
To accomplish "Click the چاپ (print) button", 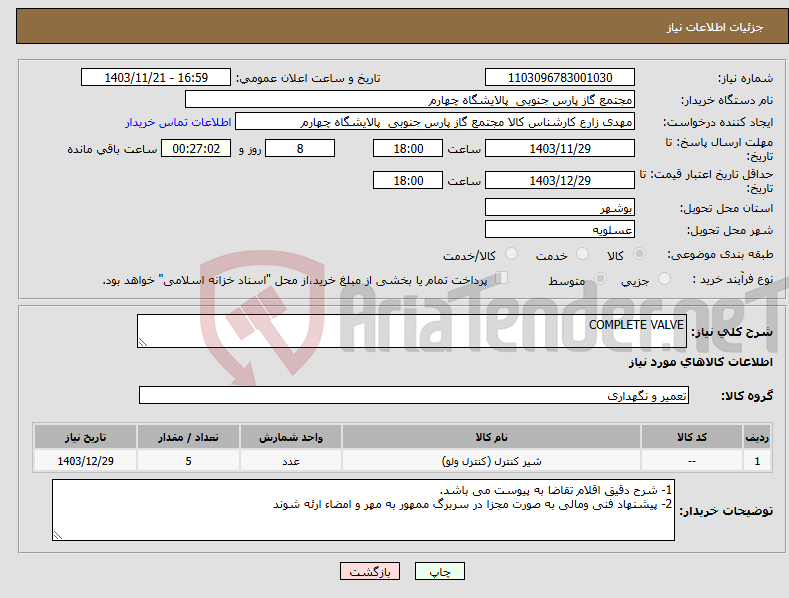I will pos(439,571).
